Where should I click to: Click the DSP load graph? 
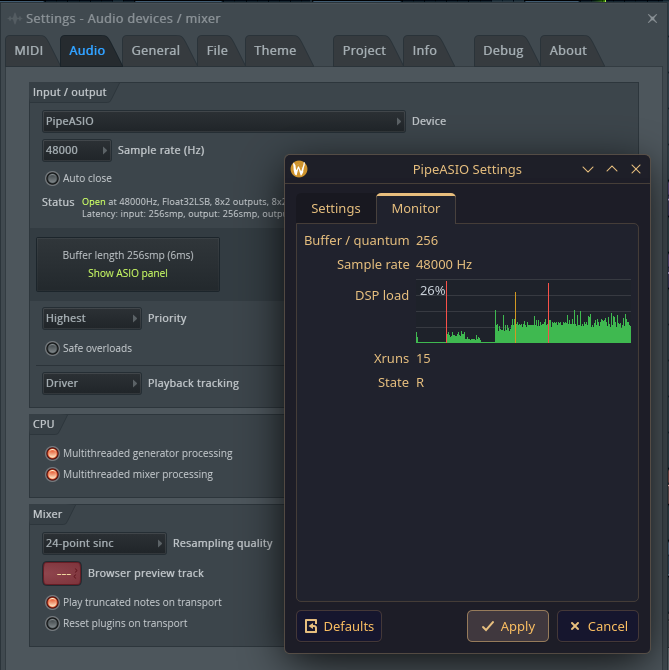coord(523,311)
